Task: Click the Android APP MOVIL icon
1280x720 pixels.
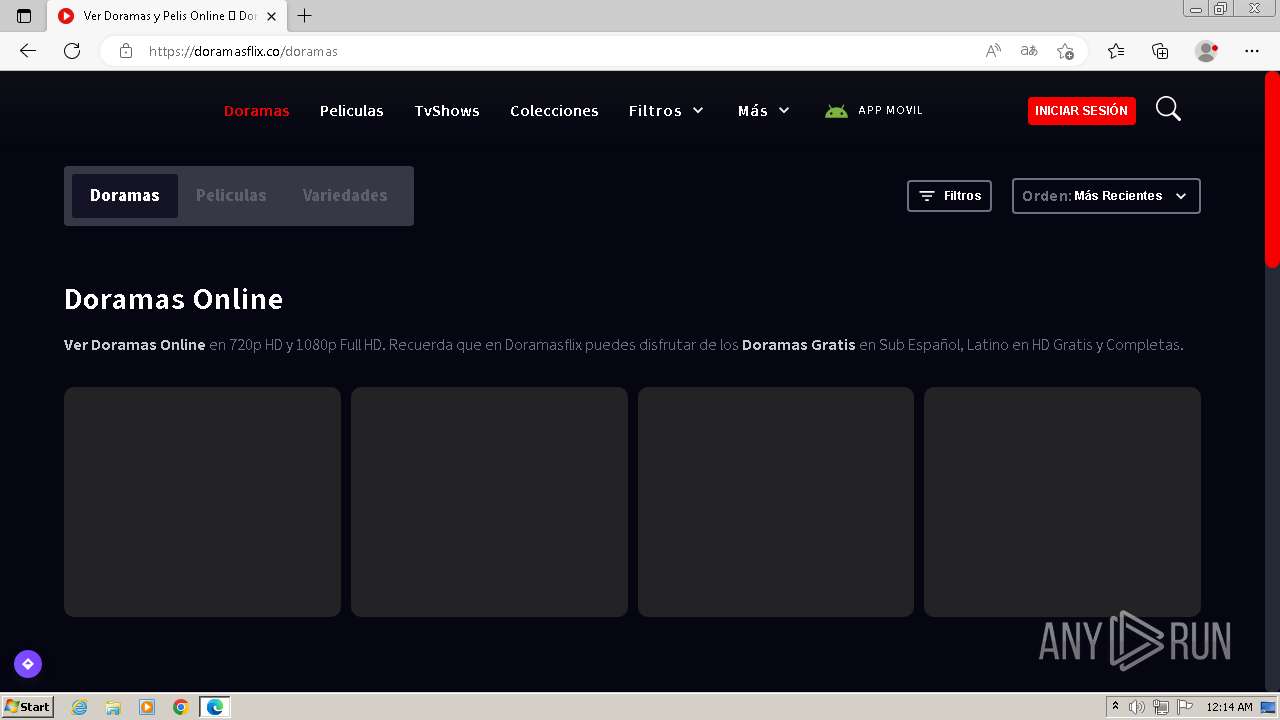Action: tap(836, 111)
